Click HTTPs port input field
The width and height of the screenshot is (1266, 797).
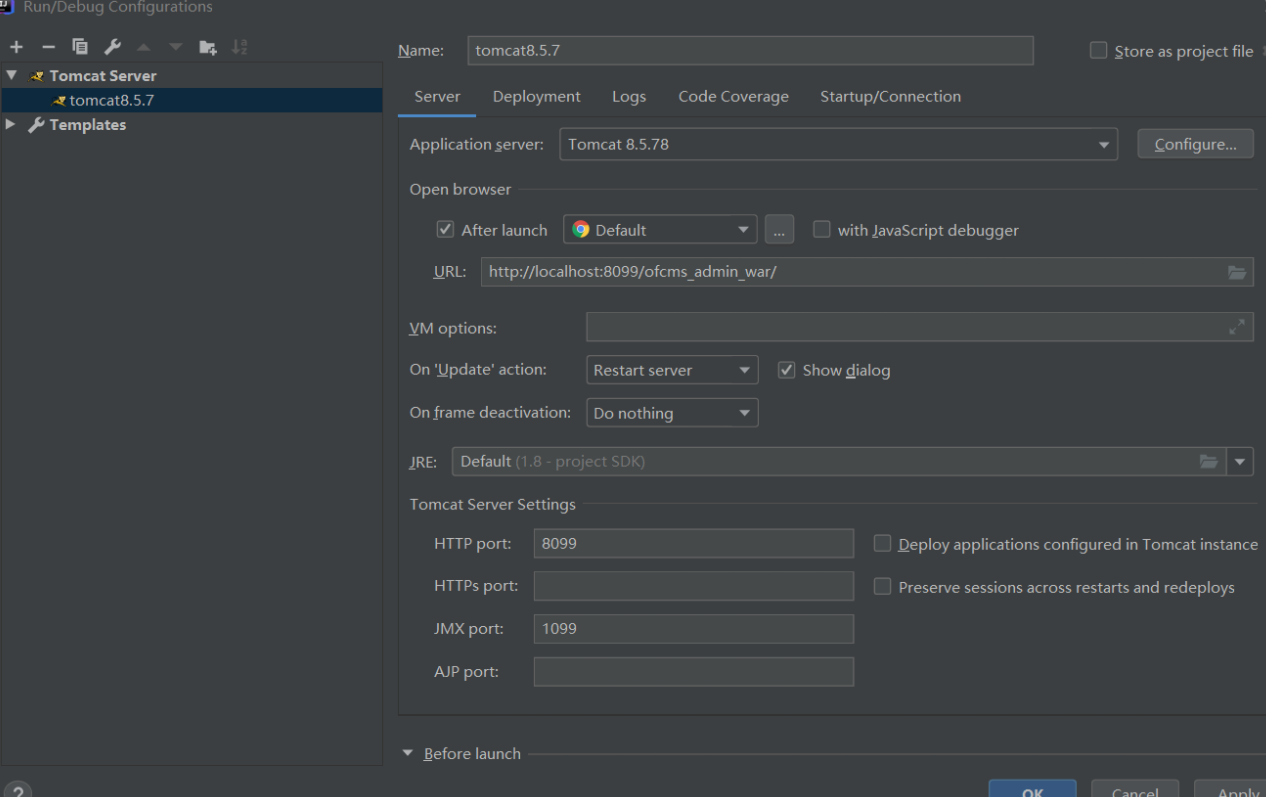point(694,586)
